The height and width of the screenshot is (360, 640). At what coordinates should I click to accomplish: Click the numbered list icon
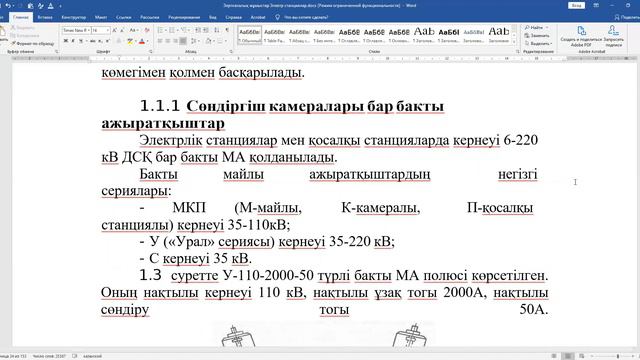(173, 30)
